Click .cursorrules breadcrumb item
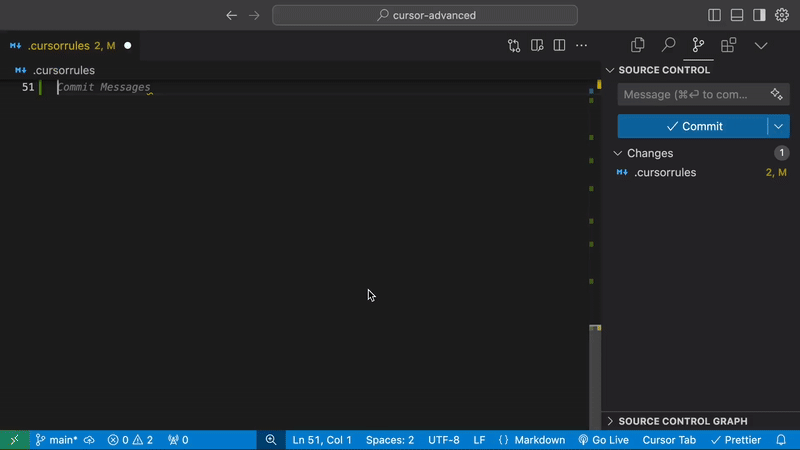The height and width of the screenshot is (450, 800). point(64,70)
